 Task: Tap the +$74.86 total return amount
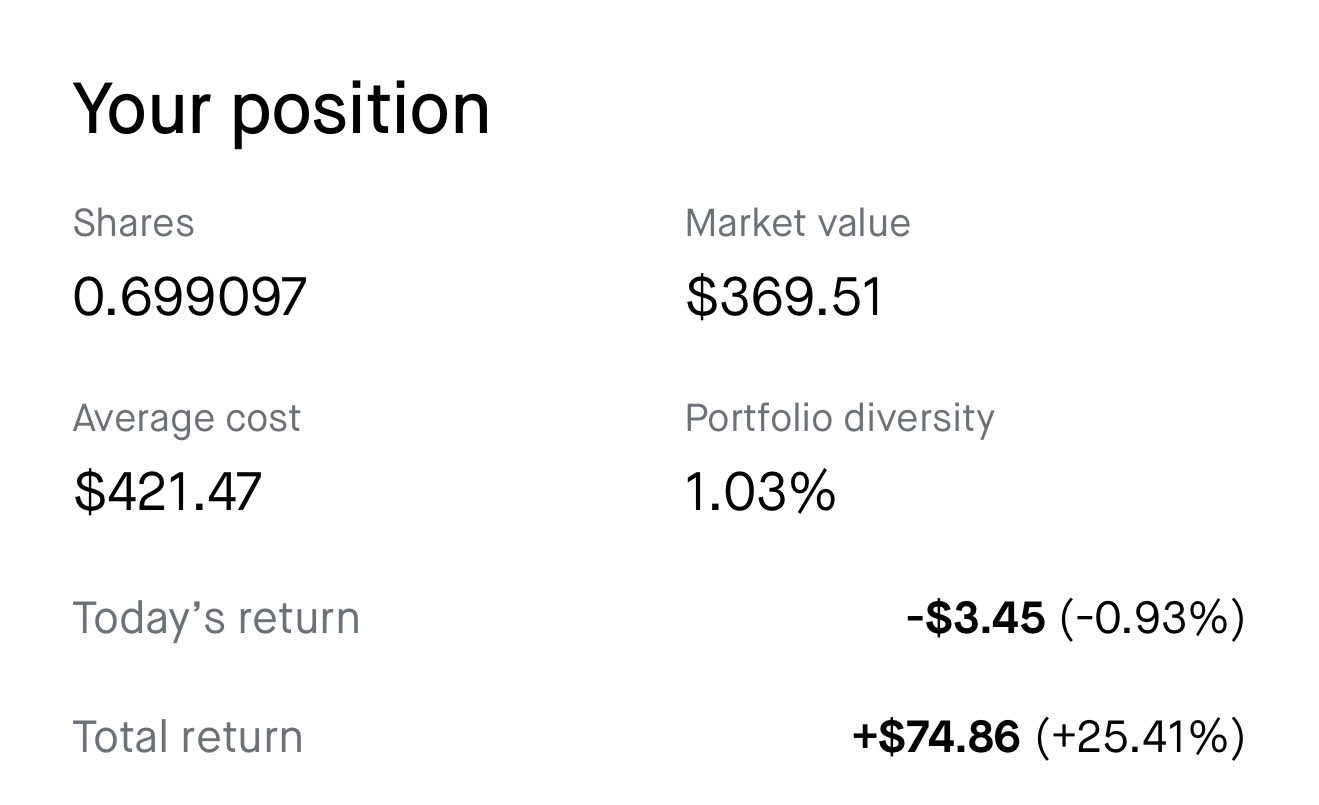tap(937, 737)
